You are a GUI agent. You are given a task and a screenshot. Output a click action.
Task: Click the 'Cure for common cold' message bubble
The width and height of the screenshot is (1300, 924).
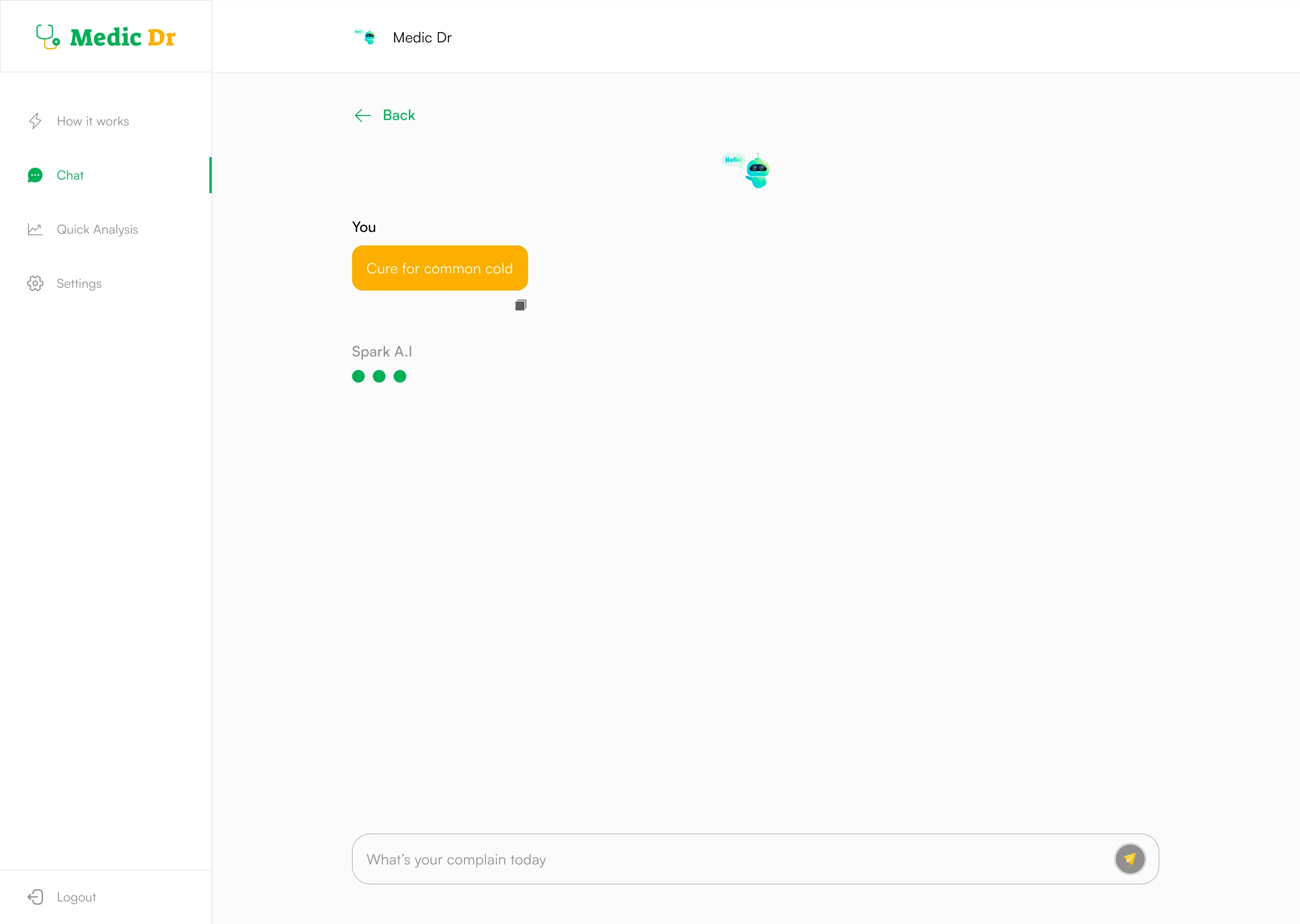(440, 268)
